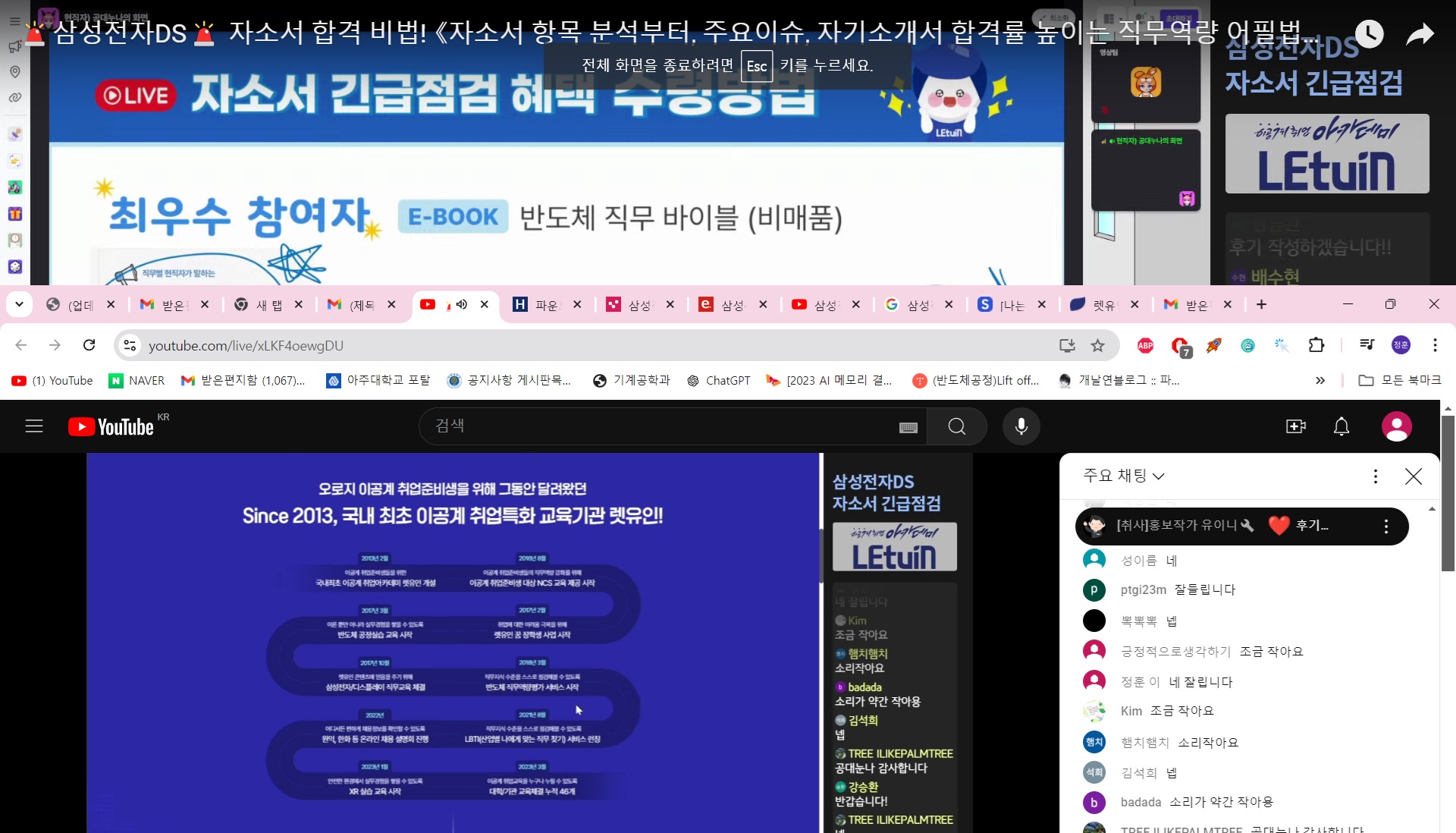Screen dimensions: 1456x833
Task: Click the YouTube voice search microphone icon
Action: click(1021, 426)
